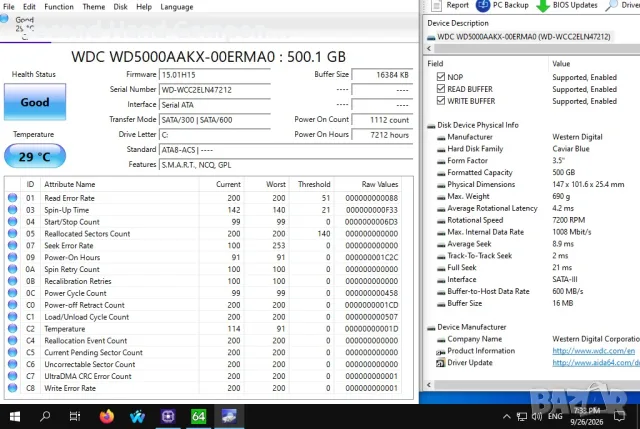Open the aida64.com driver update link
The height and width of the screenshot is (429, 640).
(x=596, y=362)
